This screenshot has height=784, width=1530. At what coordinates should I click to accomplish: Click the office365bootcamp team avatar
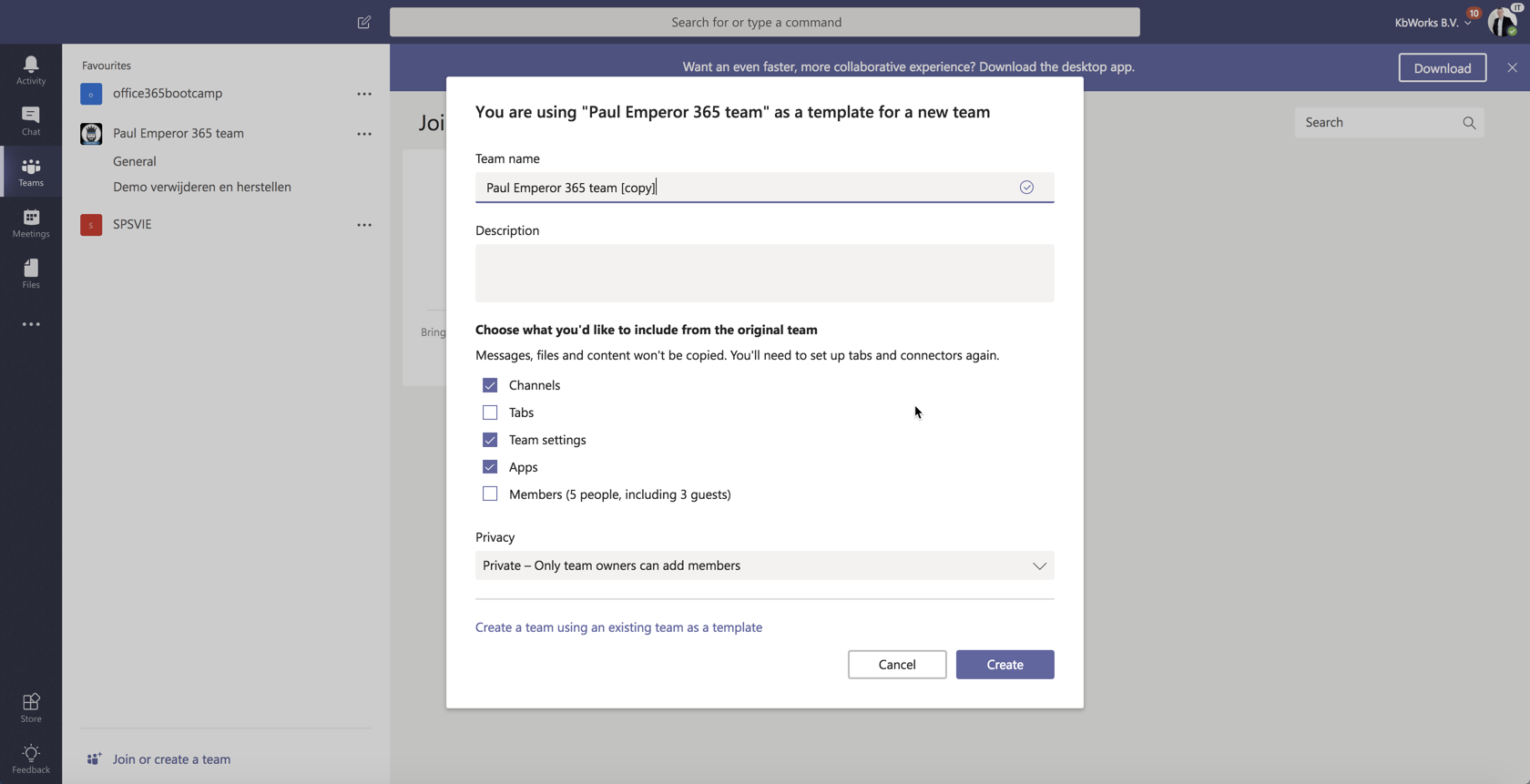click(91, 94)
